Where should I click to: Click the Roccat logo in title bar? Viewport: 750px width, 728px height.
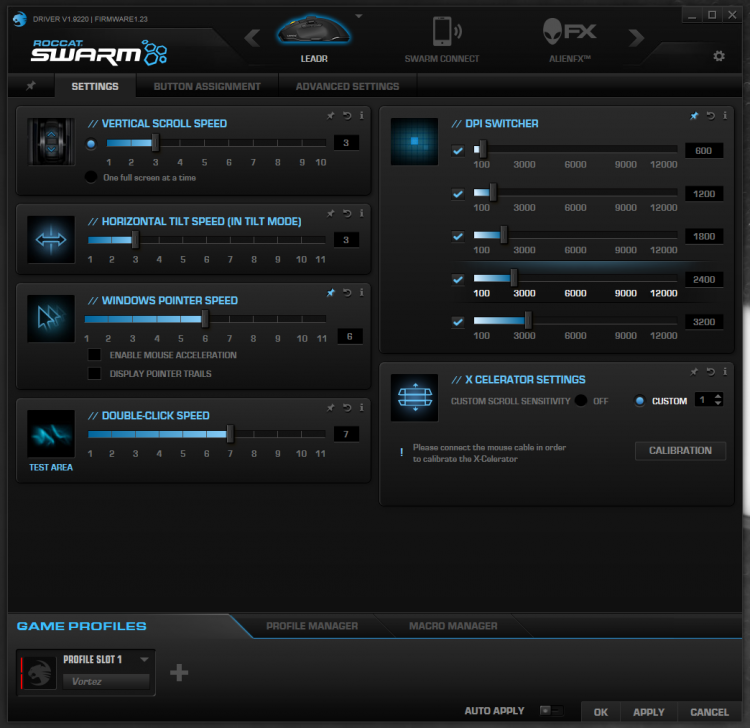(20, 19)
